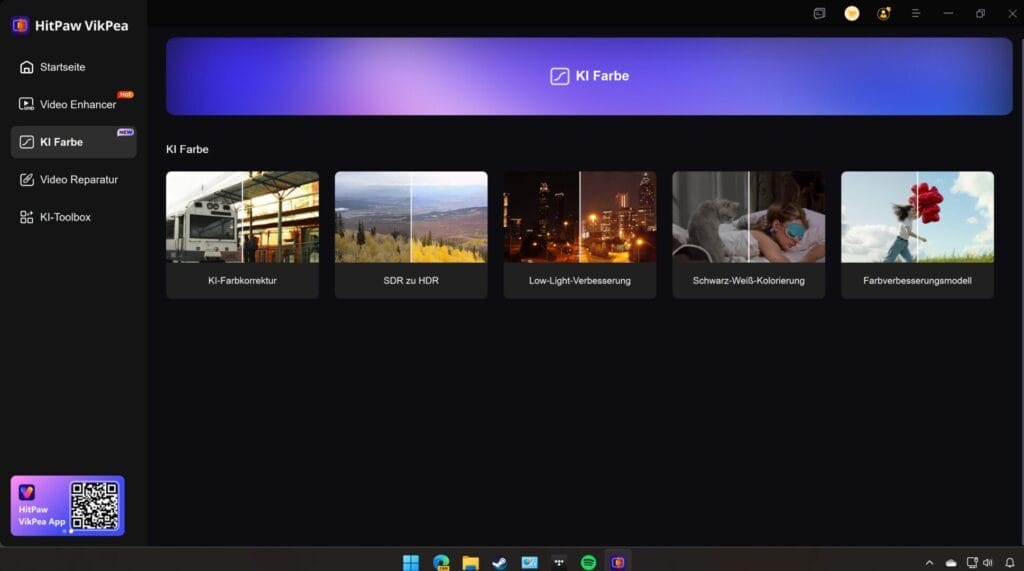Select KI Farbe in the sidebar
Image resolution: width=1024 pixels, height=571 pixels.
point(62,142)
